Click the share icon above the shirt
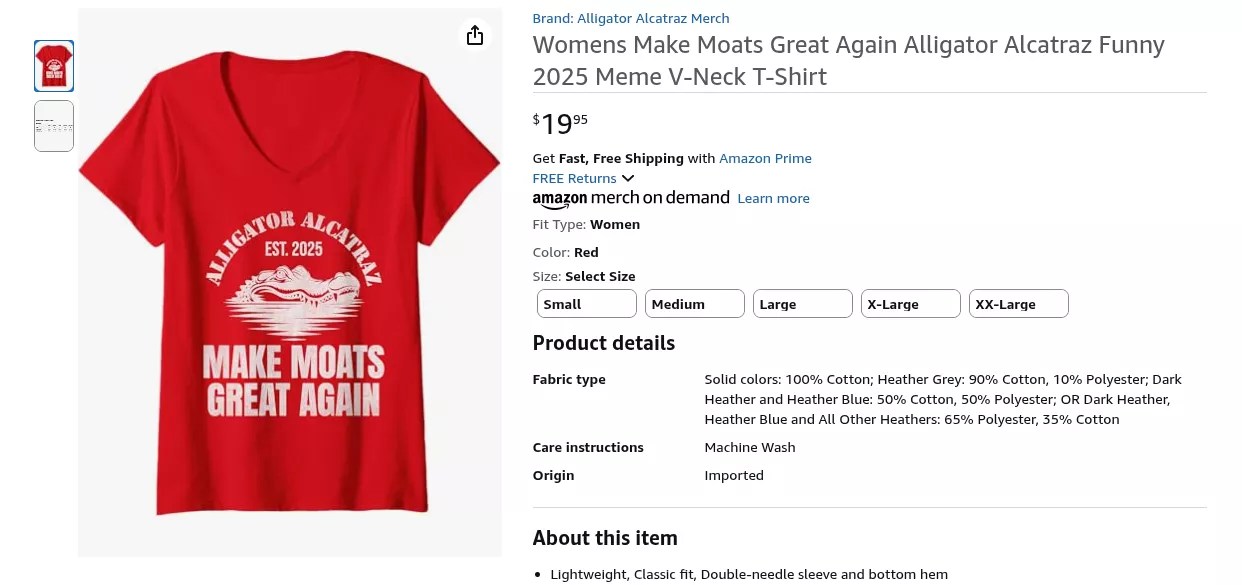Image resolution: width=1242 pixels, height=585 pixels. point(475,36)
